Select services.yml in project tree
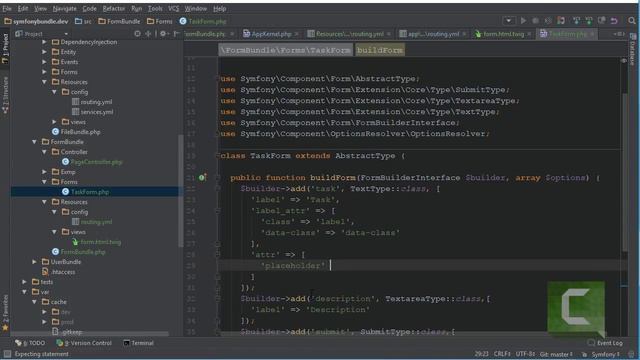640x360 pixels. [97, 112]
